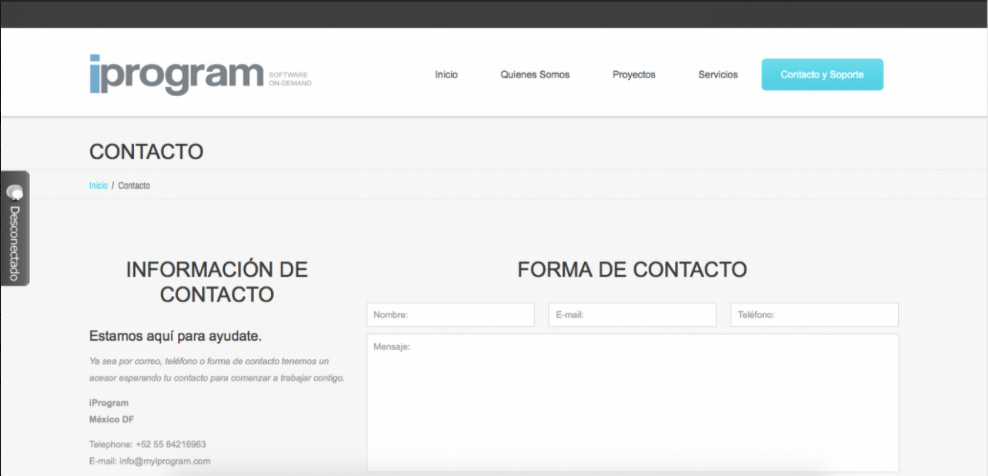
Task: Click into the E-mail input field
Action: pos(632,315)
